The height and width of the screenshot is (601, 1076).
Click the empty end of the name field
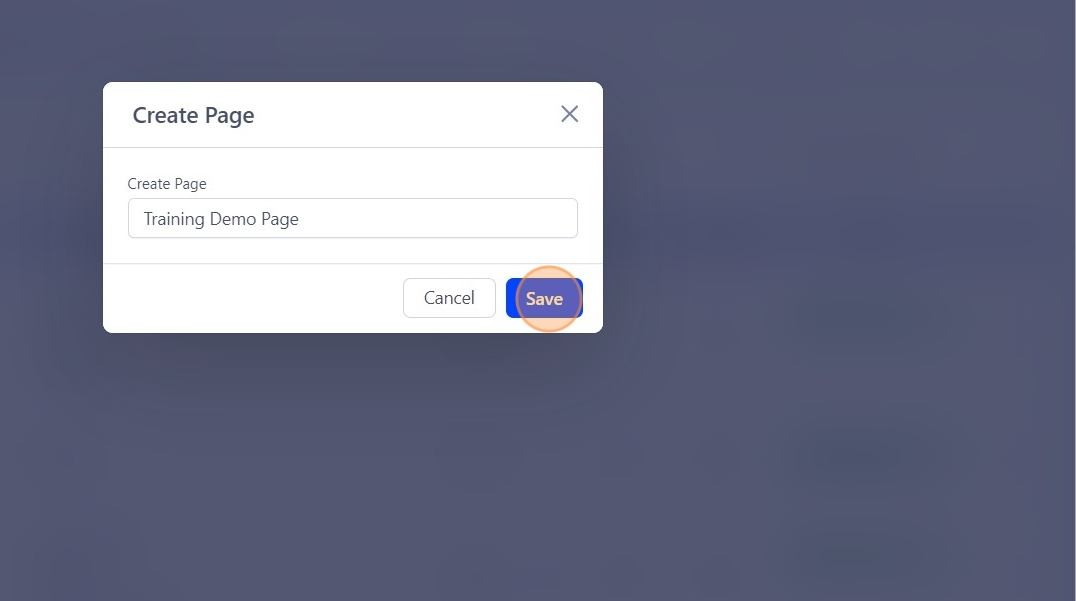(x=439, y=218)
